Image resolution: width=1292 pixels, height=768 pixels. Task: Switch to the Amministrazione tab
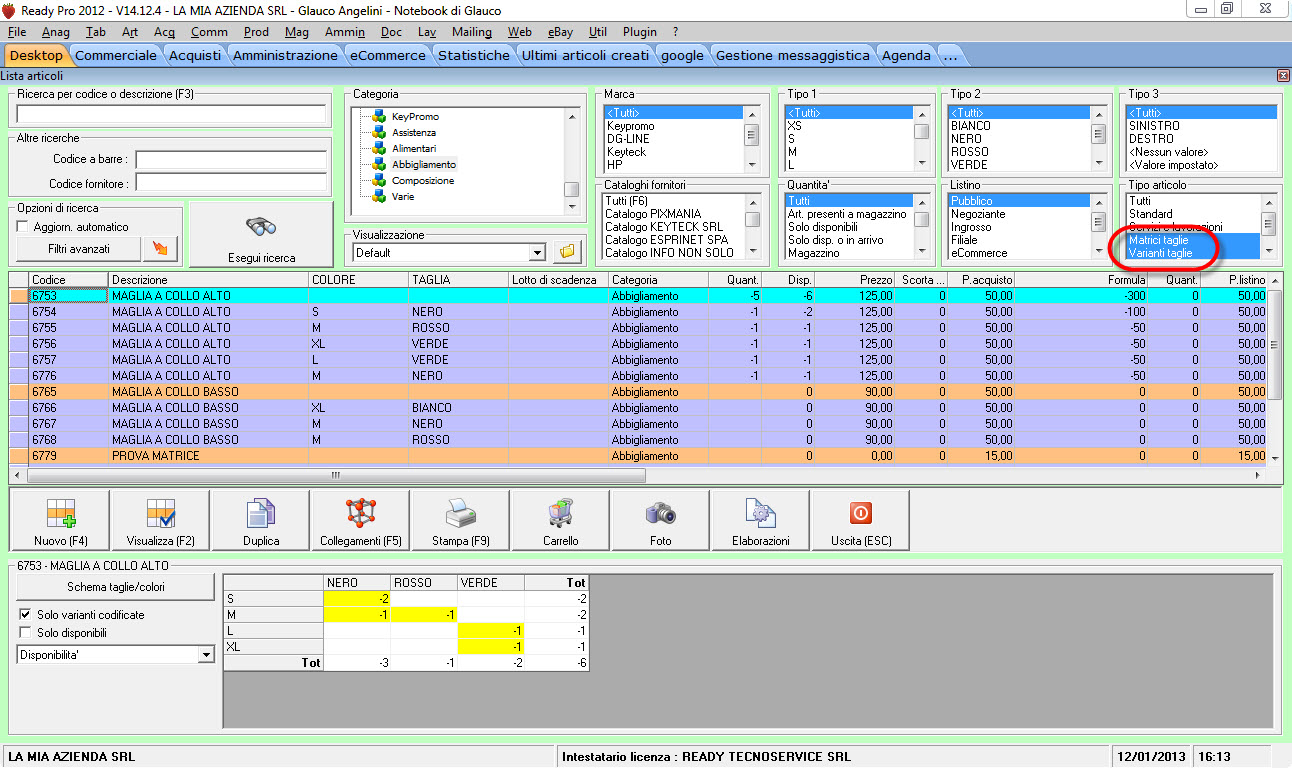(285, 55)
